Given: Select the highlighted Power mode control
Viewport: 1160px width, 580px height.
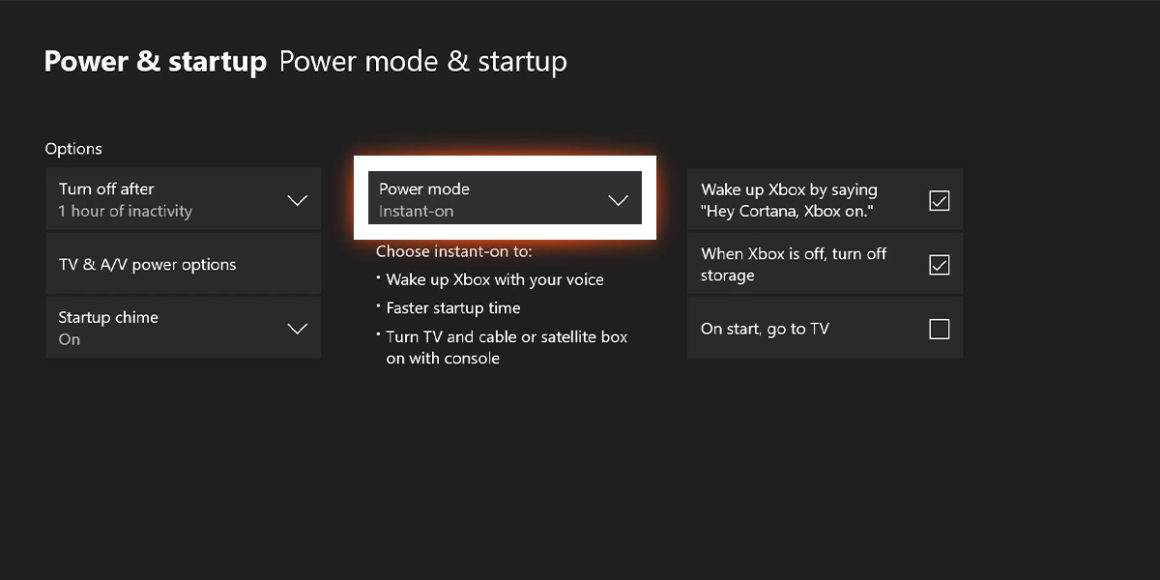Looking at the screenshot, I should 505,198.
